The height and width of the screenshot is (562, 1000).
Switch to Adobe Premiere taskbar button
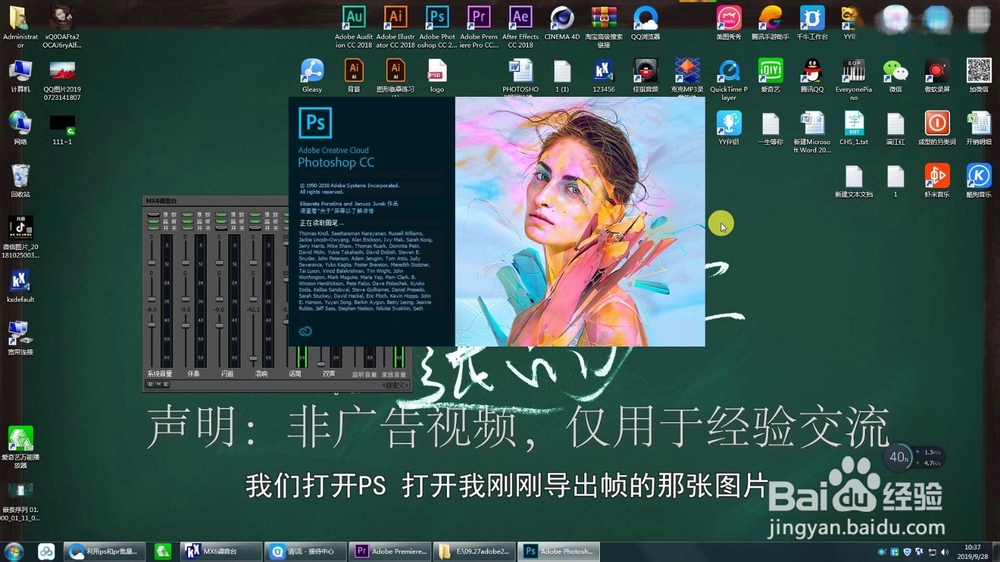390,551
